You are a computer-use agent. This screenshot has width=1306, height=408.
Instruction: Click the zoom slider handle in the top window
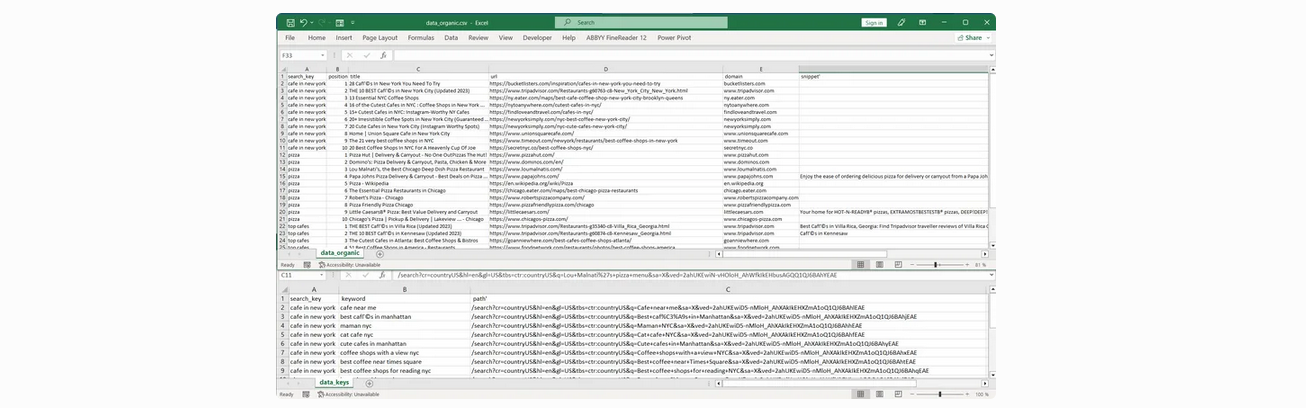pyautogui.click(x=935, y=265)
